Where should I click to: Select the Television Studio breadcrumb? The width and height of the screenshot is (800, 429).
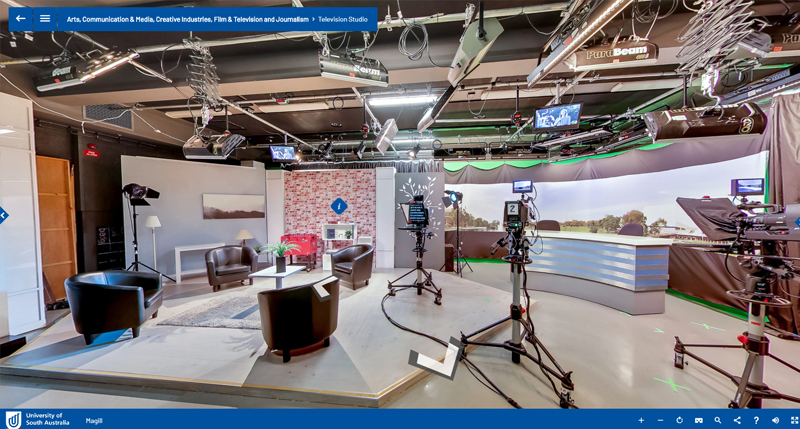343,19
